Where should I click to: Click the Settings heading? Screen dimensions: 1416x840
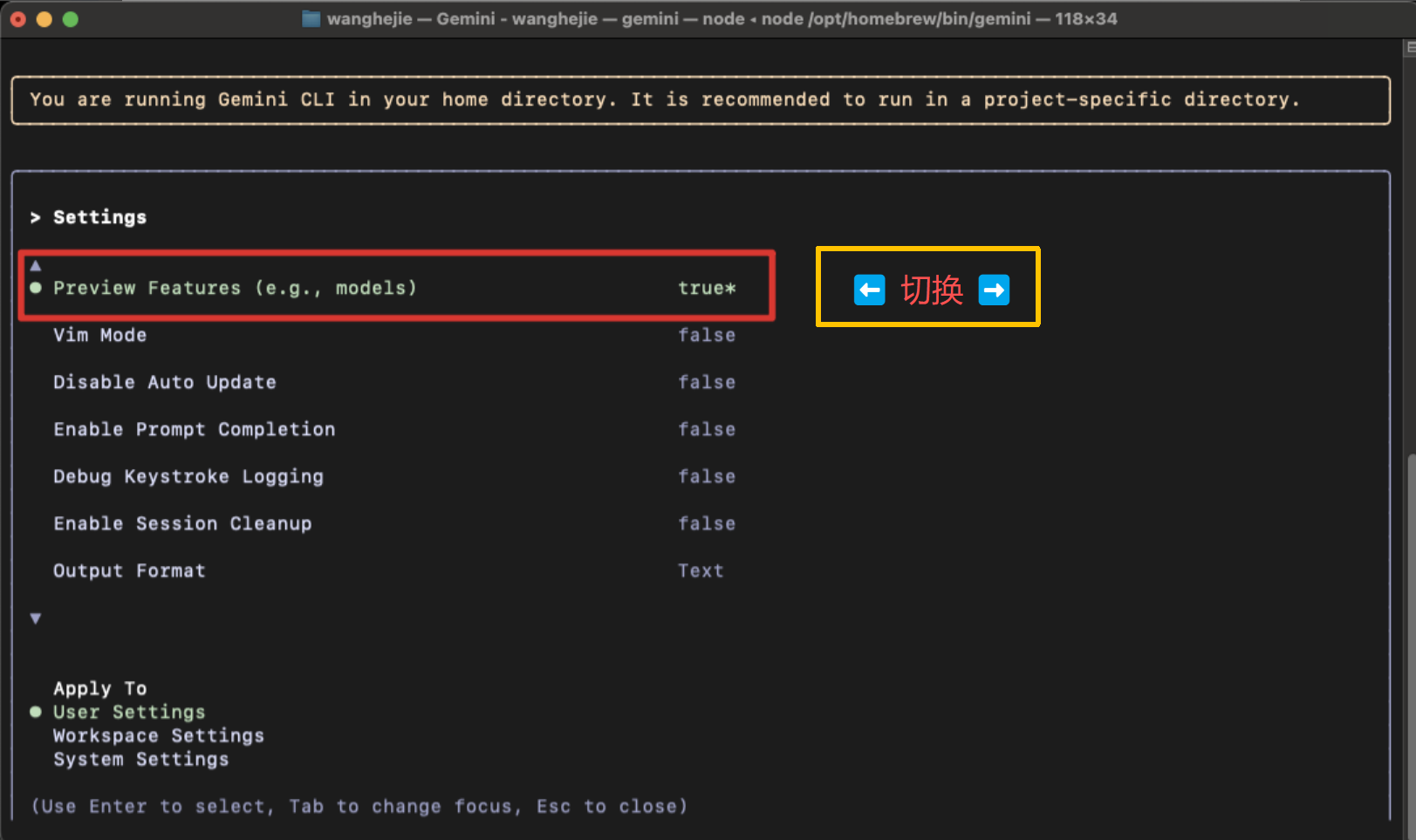click(99, 217)
